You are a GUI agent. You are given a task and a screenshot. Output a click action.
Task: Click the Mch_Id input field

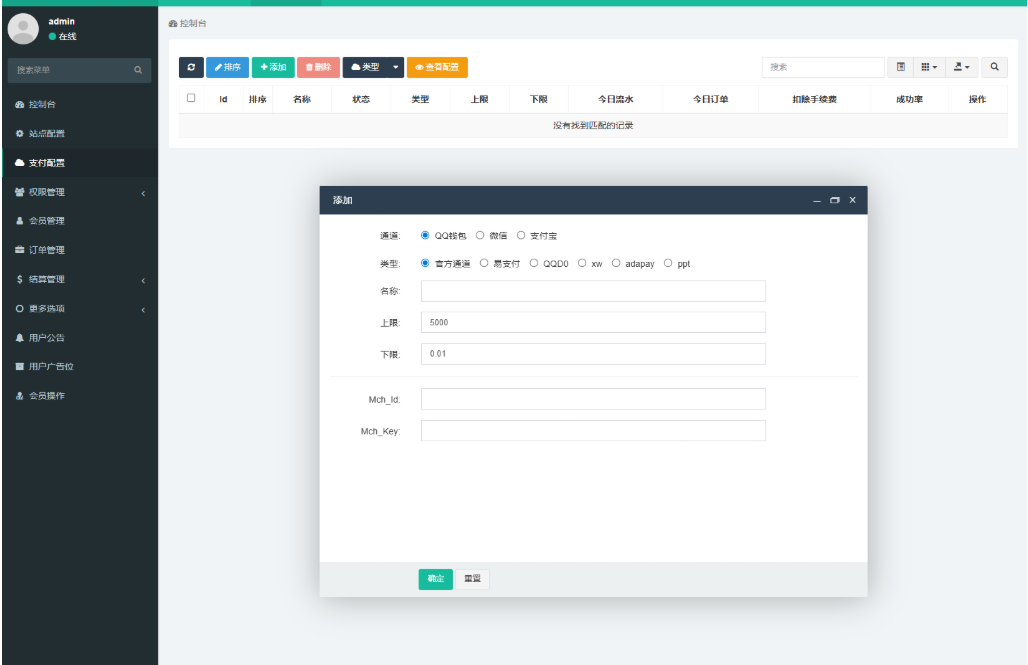593,399
